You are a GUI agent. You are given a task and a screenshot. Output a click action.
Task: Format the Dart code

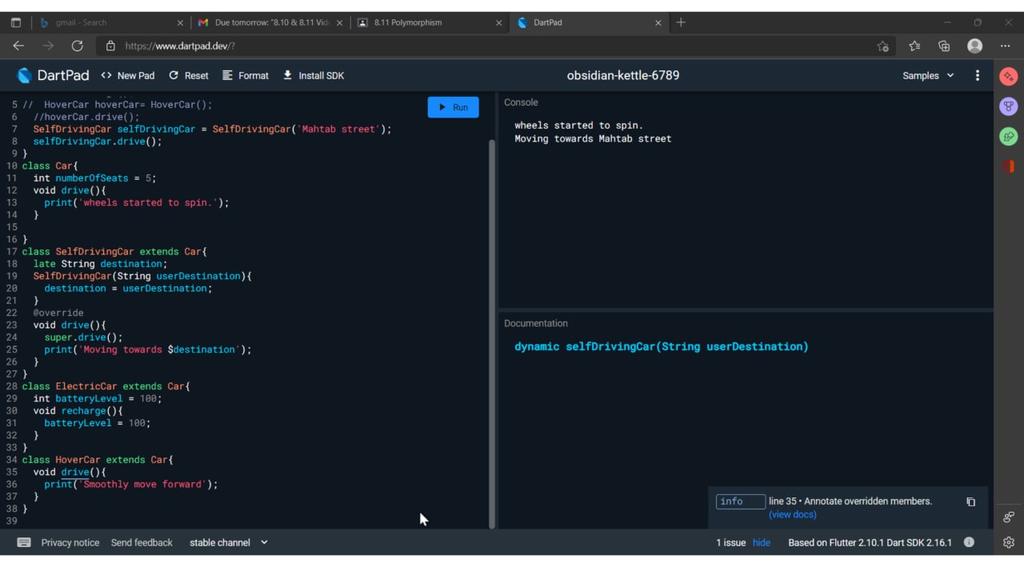(x=246, y=76)
